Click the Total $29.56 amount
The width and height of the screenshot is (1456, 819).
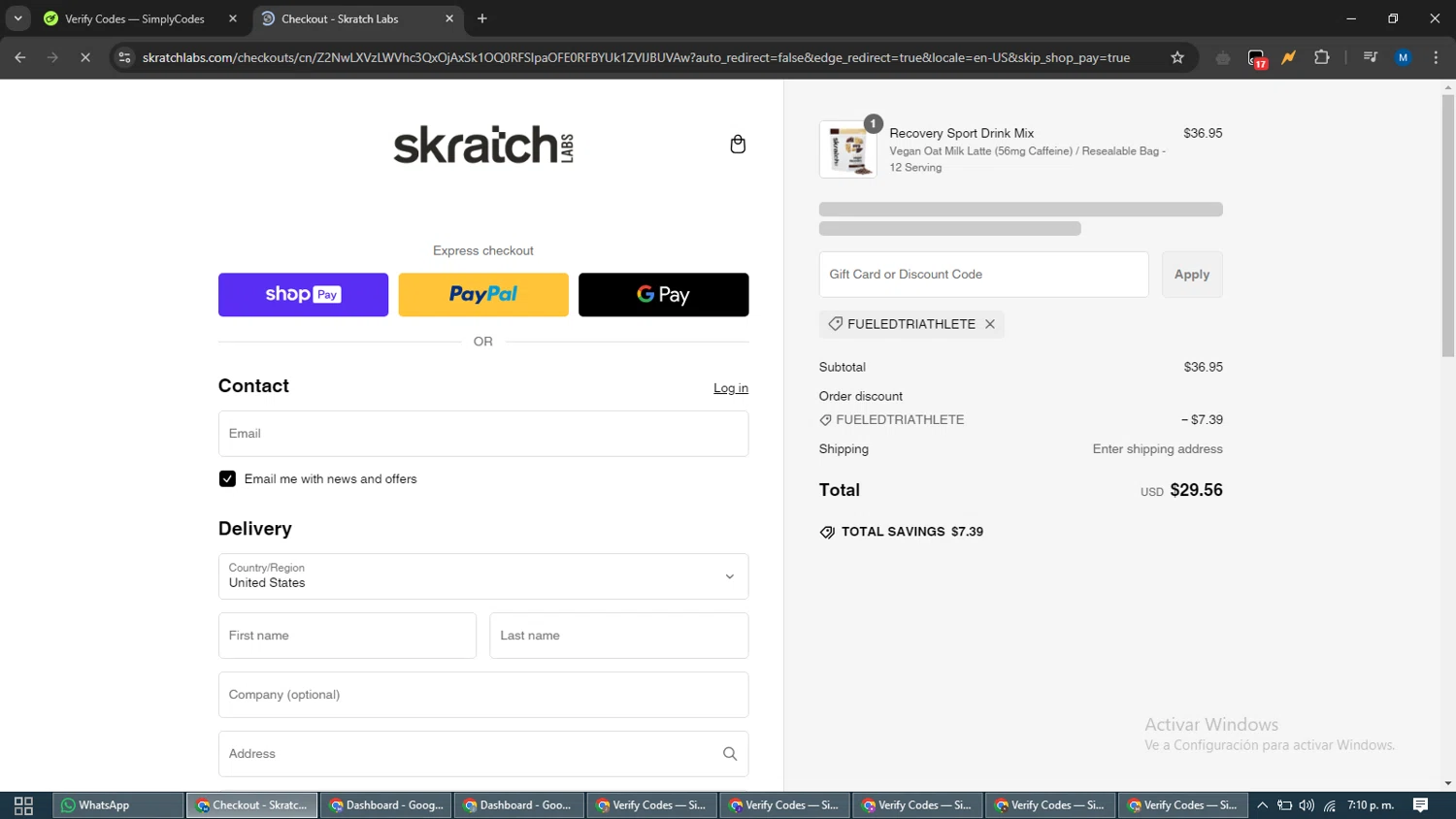coord(1196,490)
